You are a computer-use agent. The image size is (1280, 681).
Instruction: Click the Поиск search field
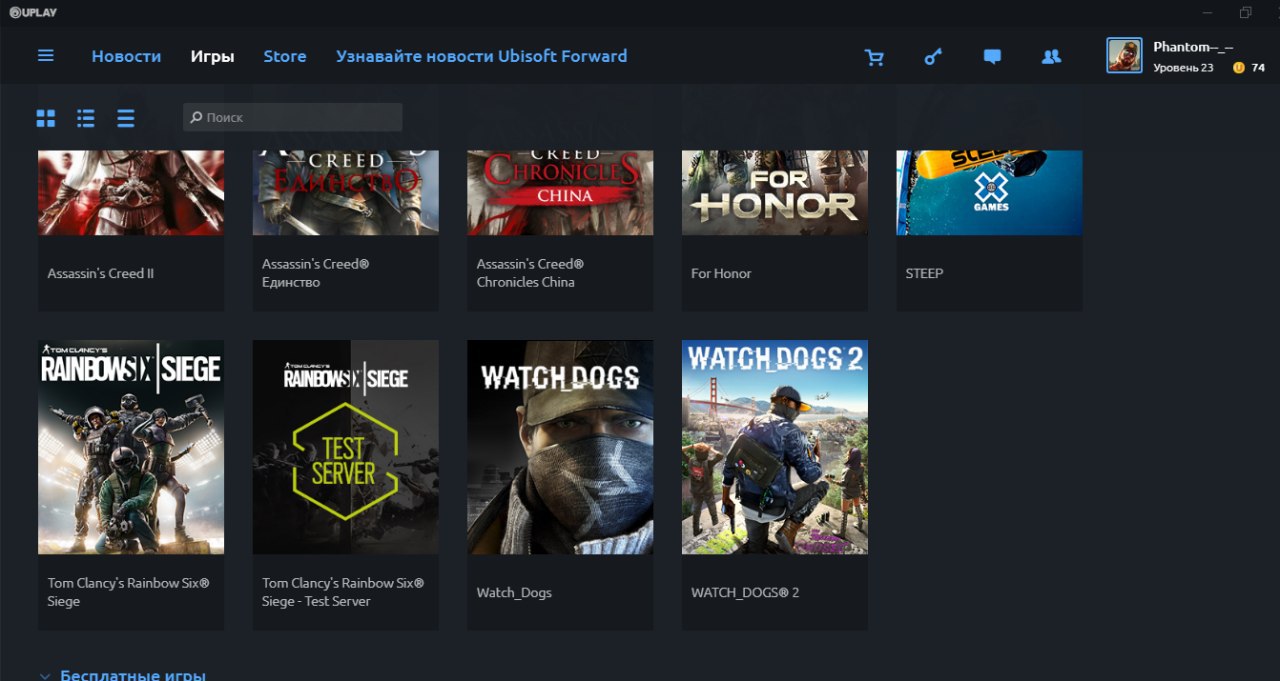pos(293,117)
